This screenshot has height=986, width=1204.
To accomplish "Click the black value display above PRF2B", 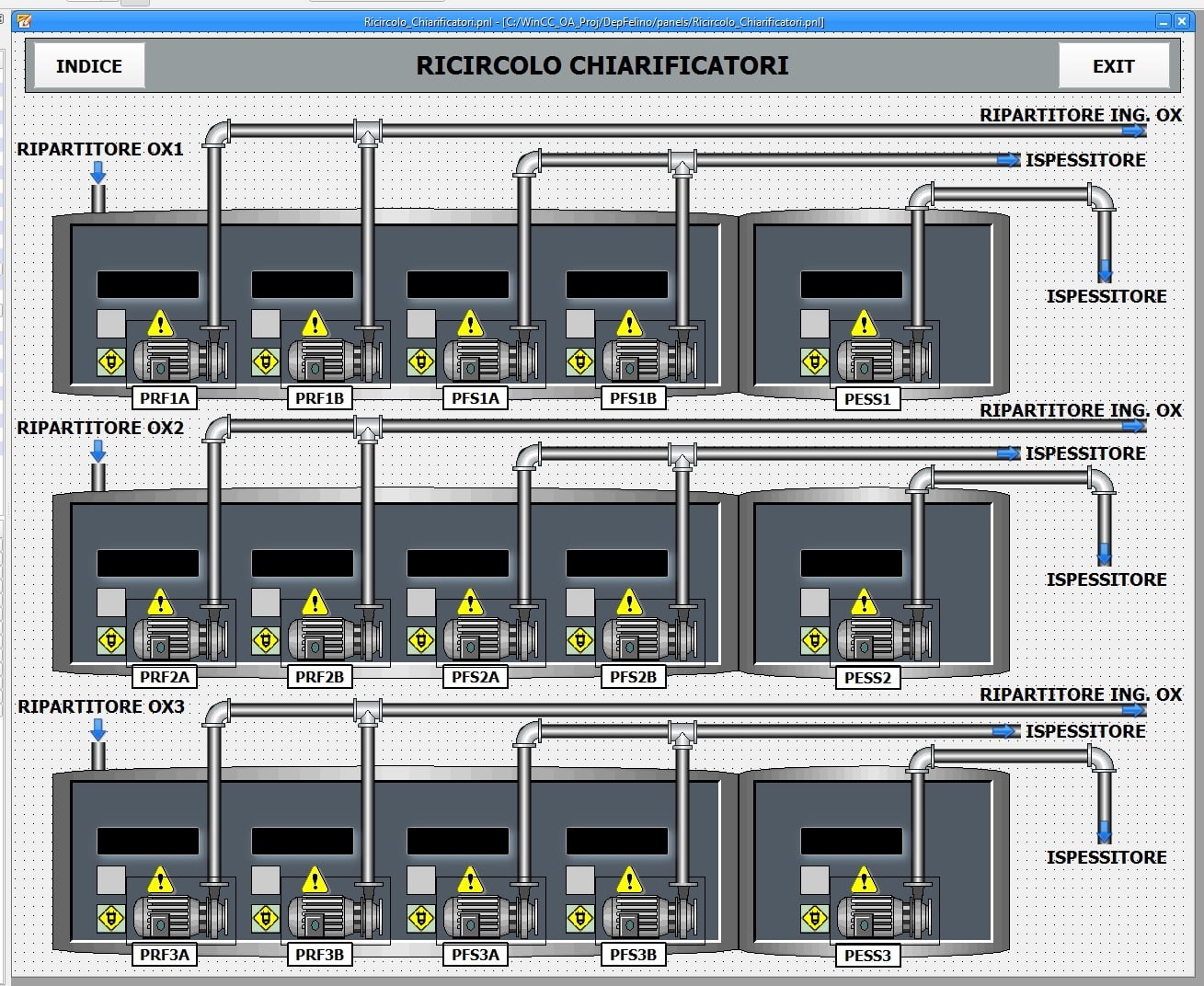I will click(x=303, y=563).
